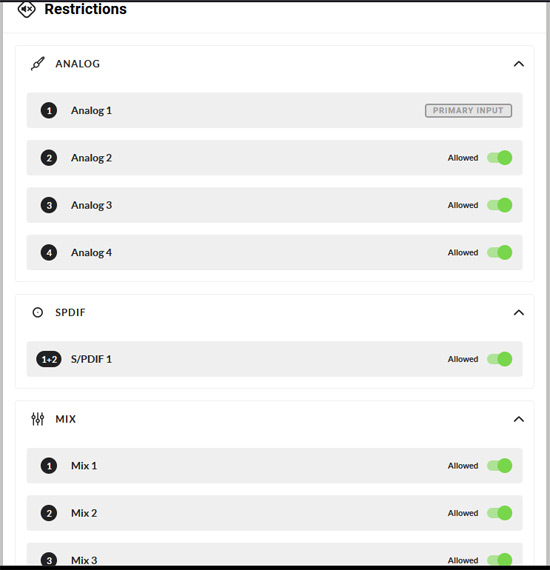Toggle the Allowed switch for S/PDIF 1
The width and height of the screenshot is (550, 570).
pos(499,359)
